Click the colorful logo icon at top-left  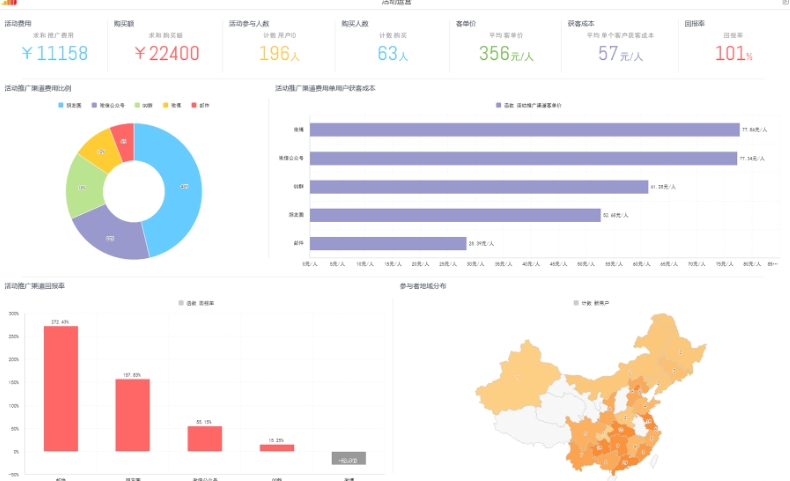coord(10,3)
